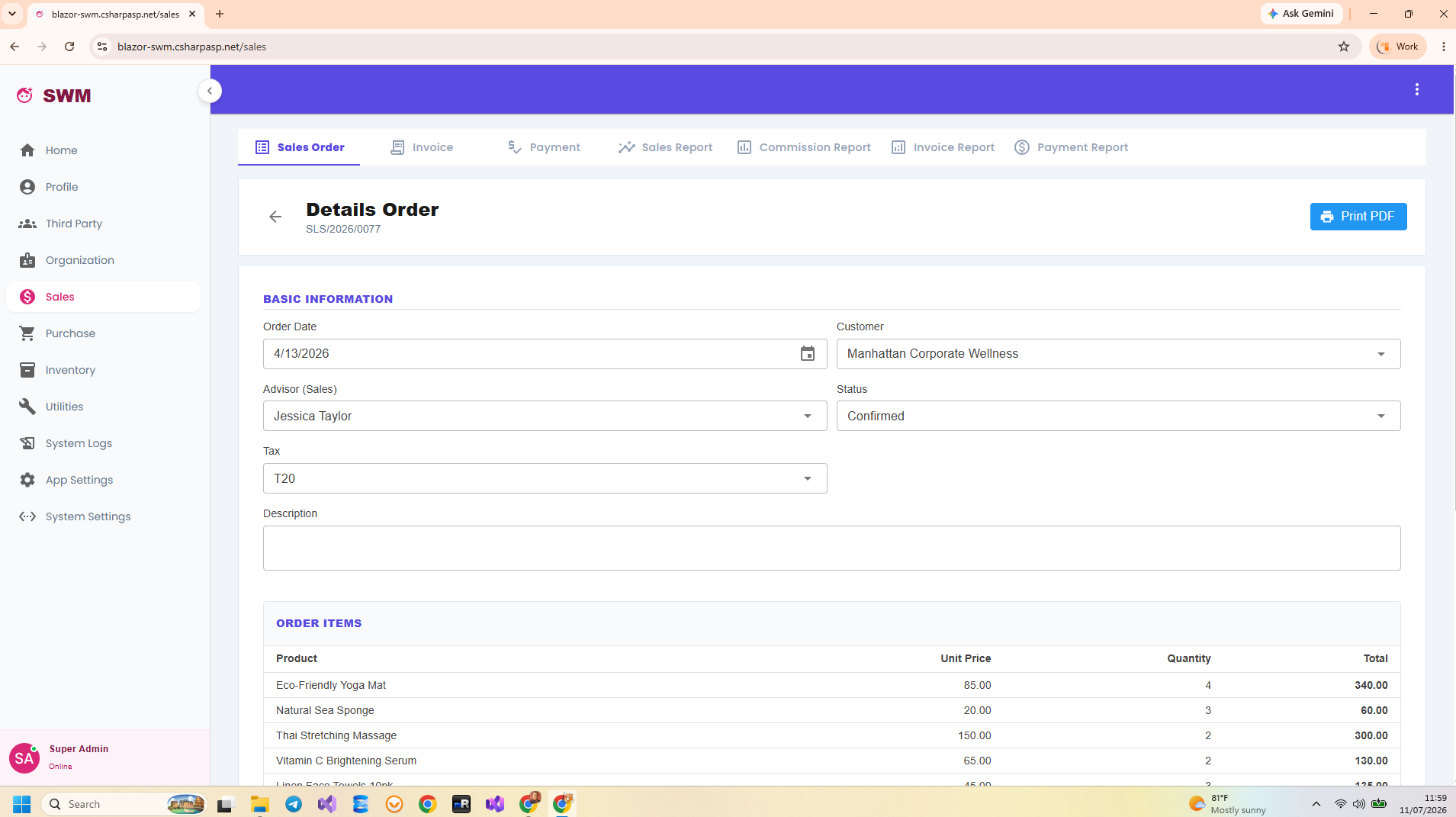Click Windows taskbar Search box
Viewport: 1456px width, 817px height.
125,804
